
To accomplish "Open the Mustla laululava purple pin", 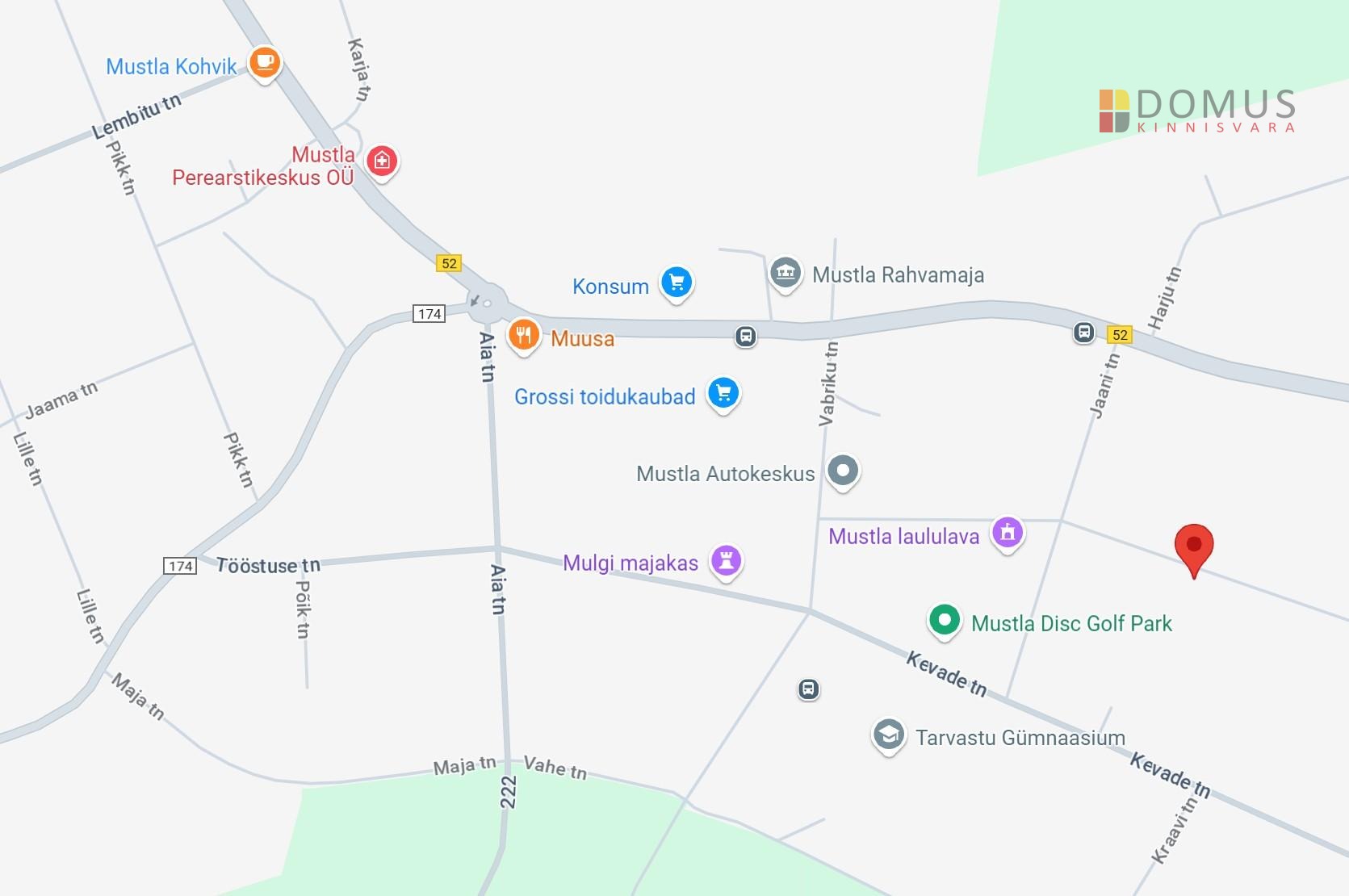I will tap(1008, 533).
